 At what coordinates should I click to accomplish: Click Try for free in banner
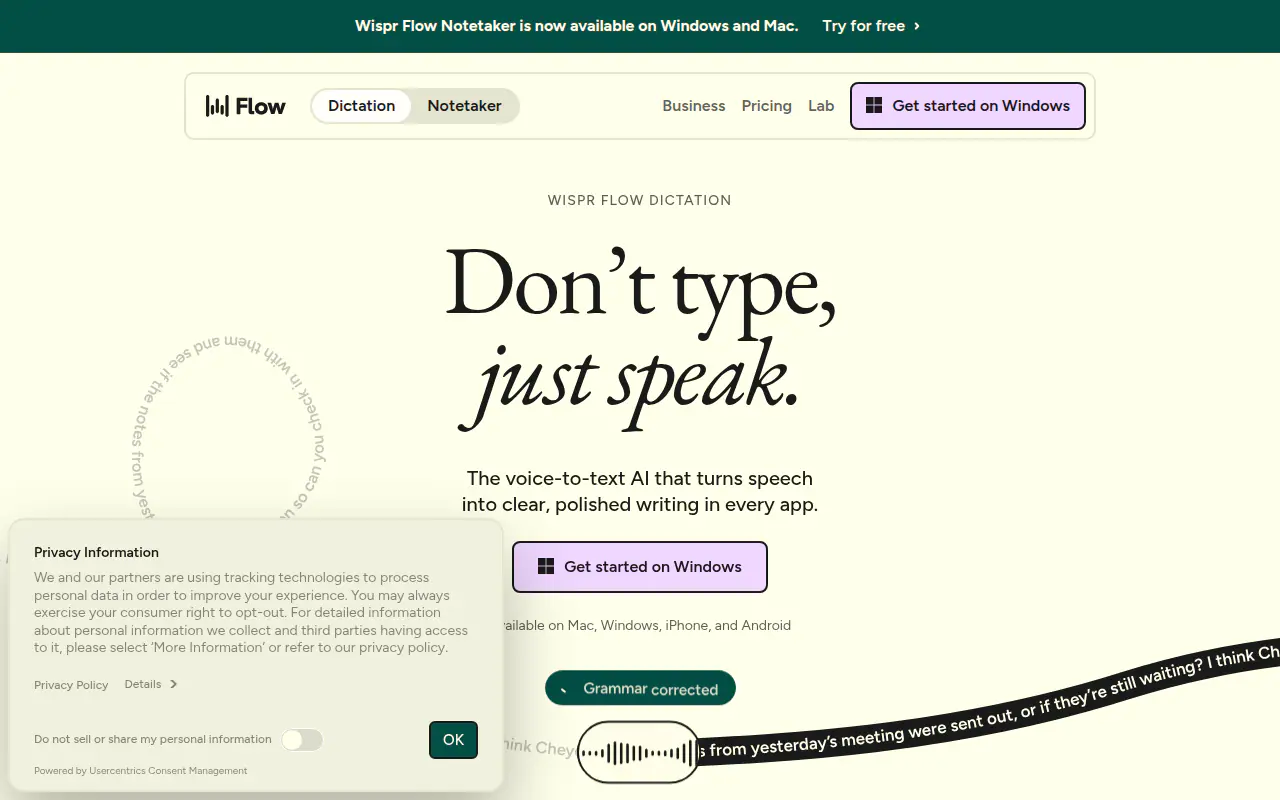coord(863,26)
